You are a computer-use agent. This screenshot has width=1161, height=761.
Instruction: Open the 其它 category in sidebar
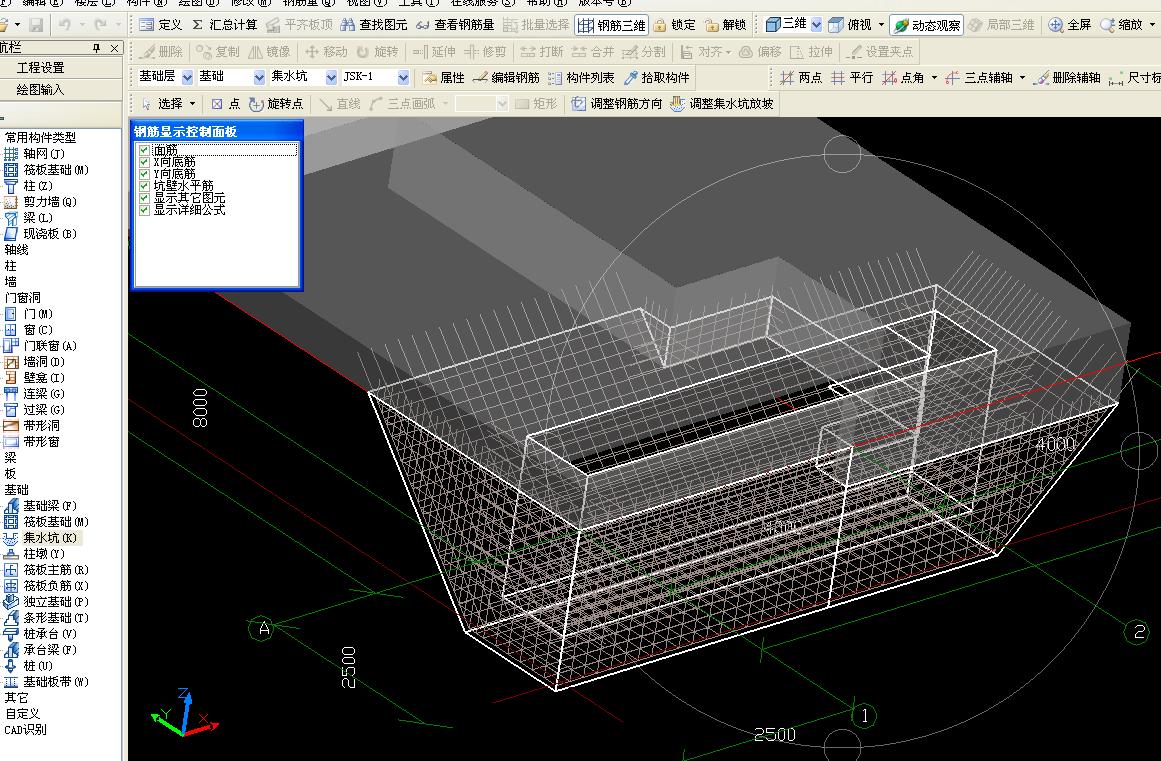coord(16,697)
